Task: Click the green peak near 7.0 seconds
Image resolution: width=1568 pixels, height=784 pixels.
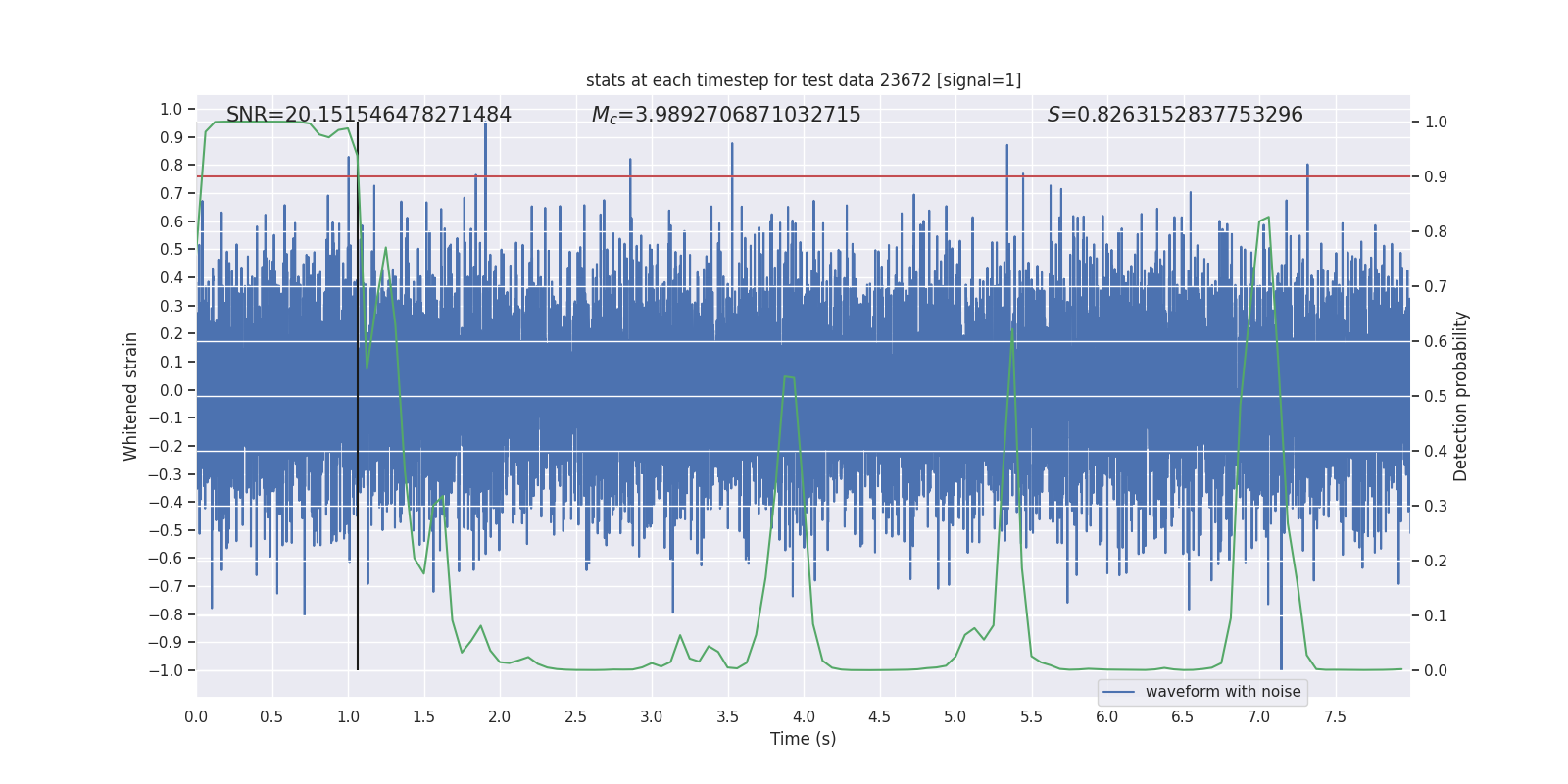Action: click(1268, 218)
